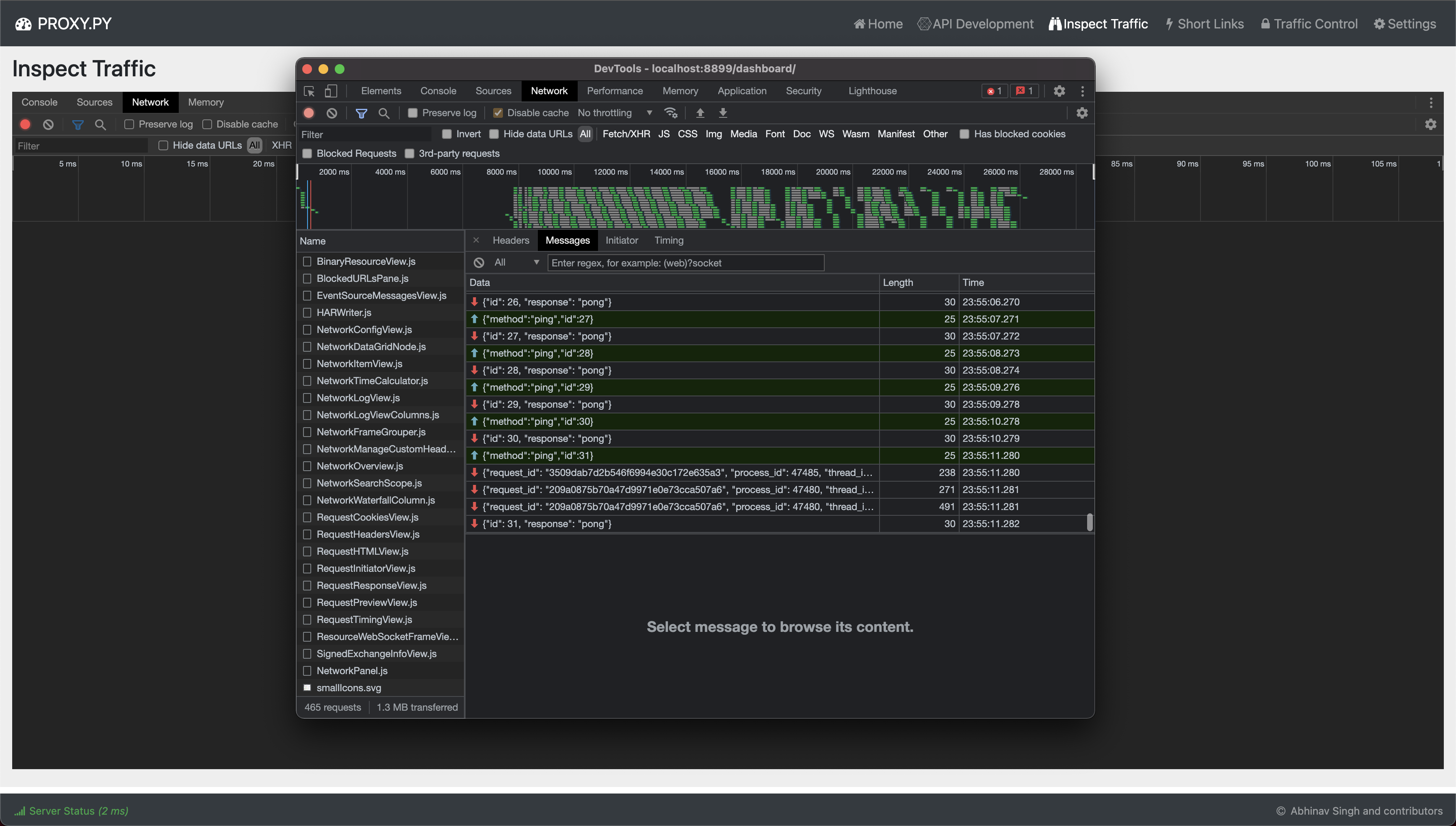Toggle the device emulation icon
Image resolution: width=1456 pixels, height=826 pixels.
[331, 91]
